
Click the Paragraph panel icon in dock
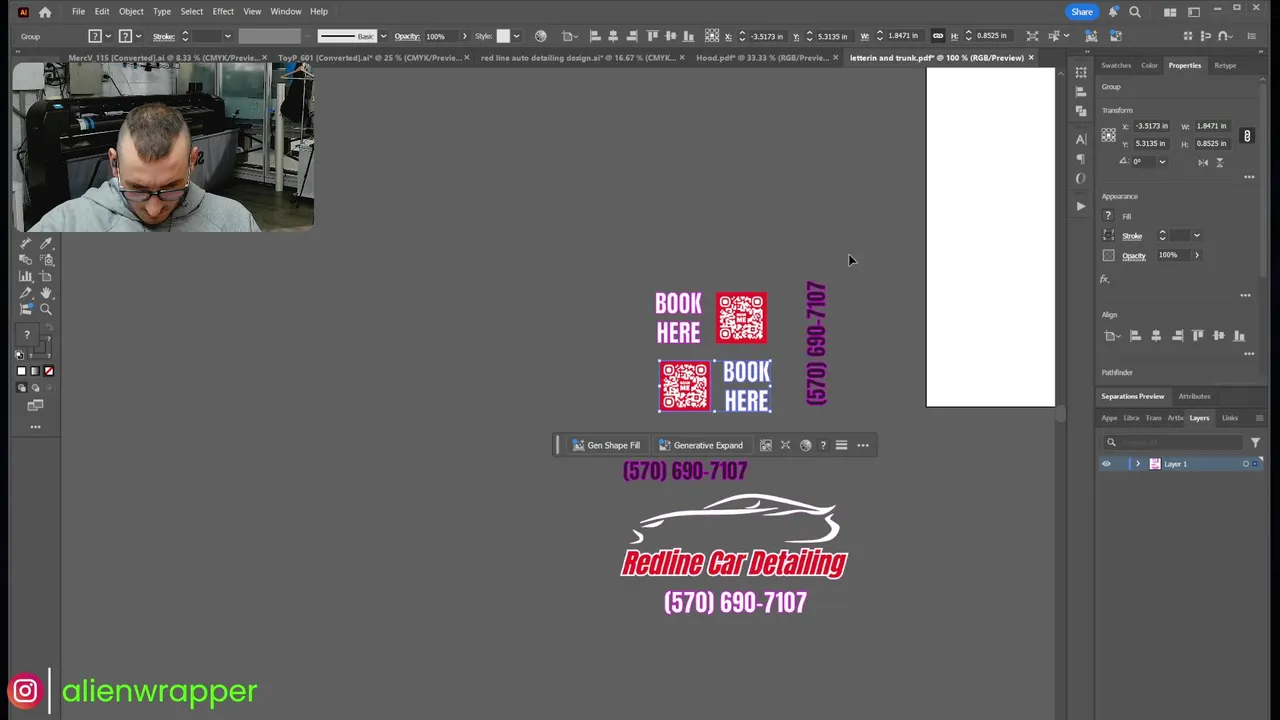coord(1080,159)
